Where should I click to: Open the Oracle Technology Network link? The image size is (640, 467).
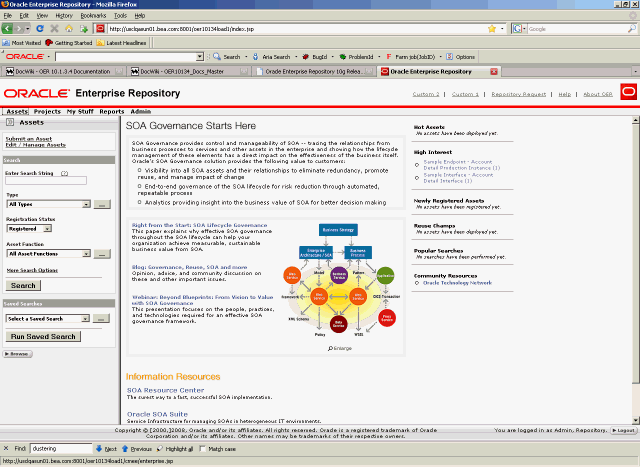point(457,282)
